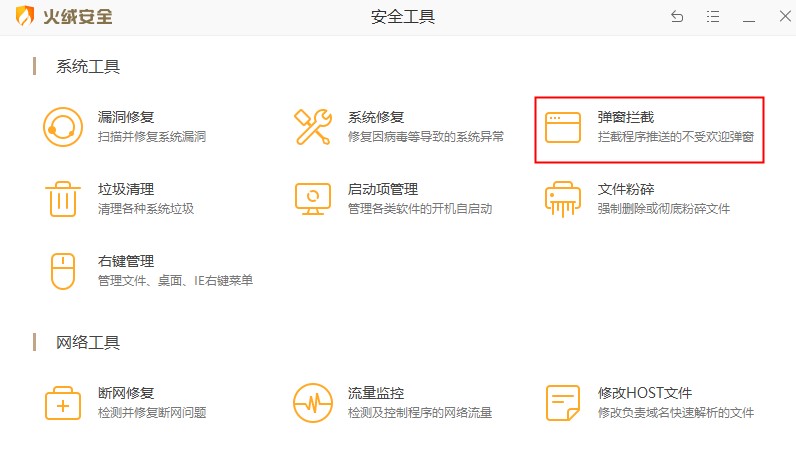
Task: Click description 修改负责域名快速解析的文件
Action: coord(675,412)
